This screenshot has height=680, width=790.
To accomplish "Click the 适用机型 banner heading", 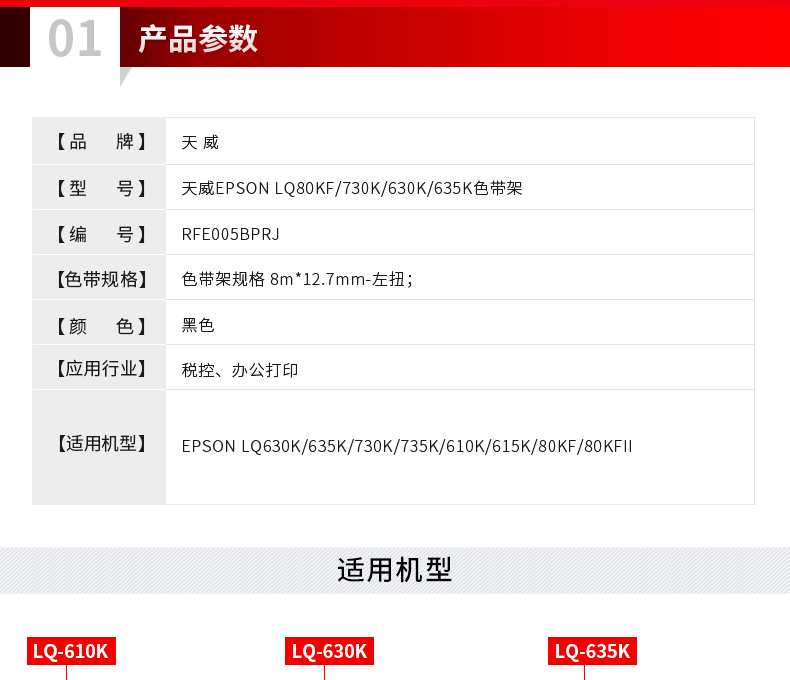I will point(394,570).
